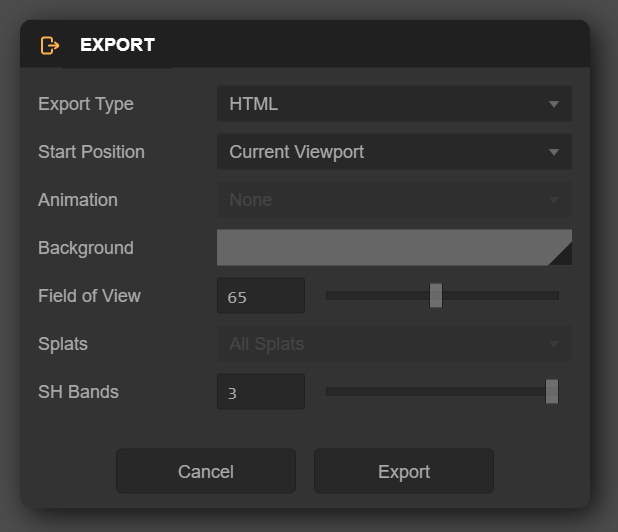
Task: Expand the Start Position dropdown
Action: coord(394,152)
